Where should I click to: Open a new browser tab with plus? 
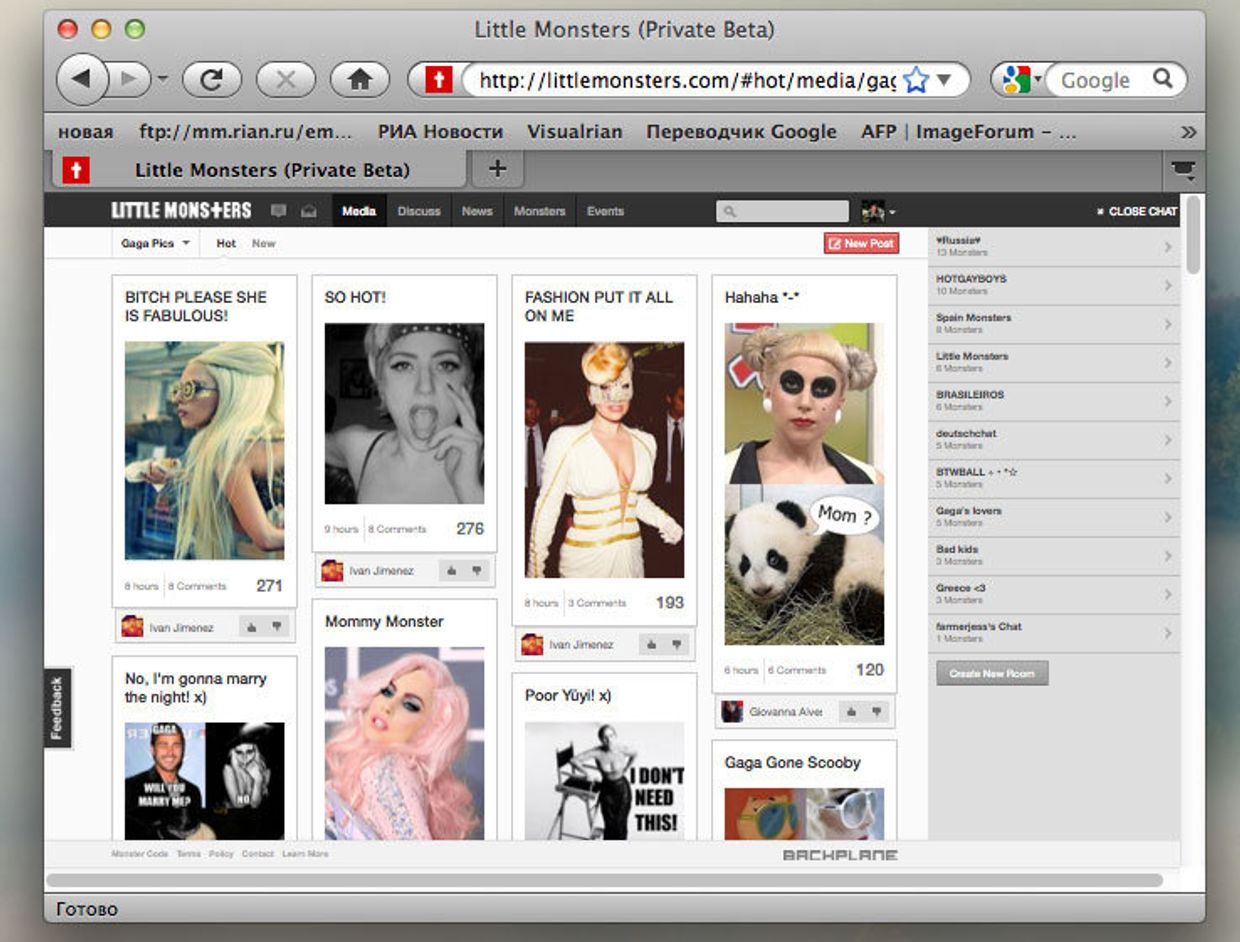[497, 169]
